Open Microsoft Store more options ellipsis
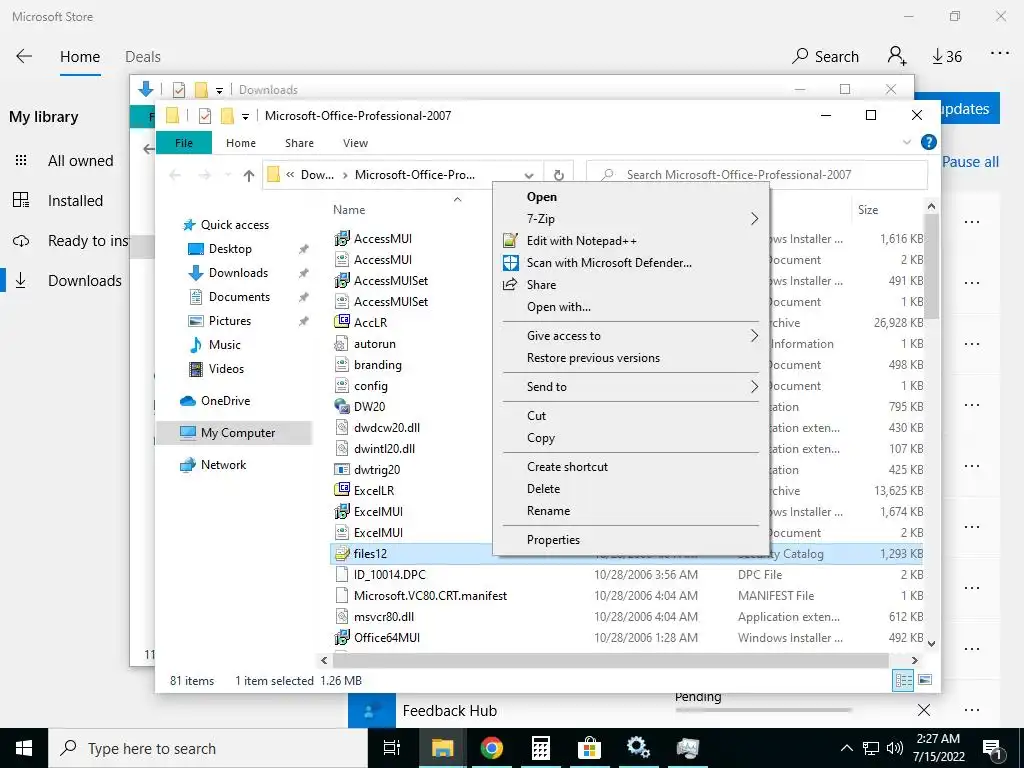 coord(1000,54)
